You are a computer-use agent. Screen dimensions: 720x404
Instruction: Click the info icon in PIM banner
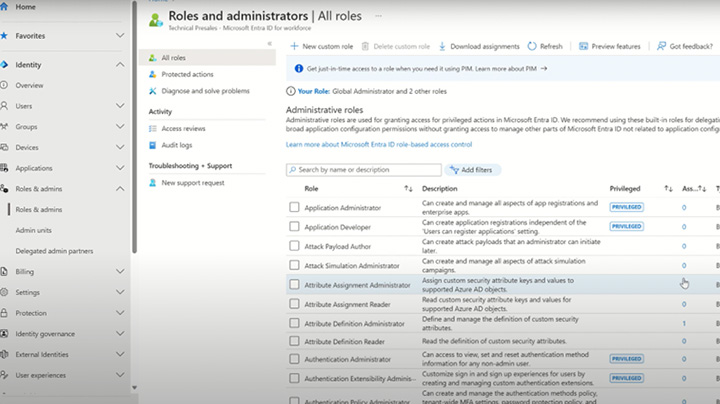point(298,68)
